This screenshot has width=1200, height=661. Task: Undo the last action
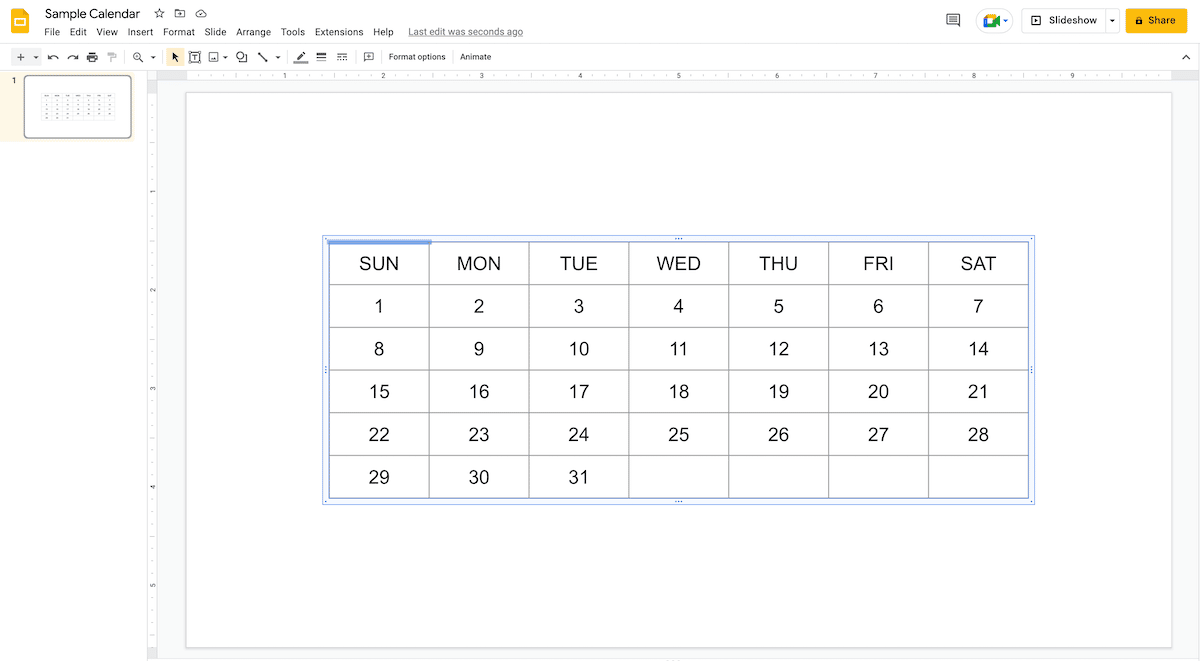[x=53, y=57]
